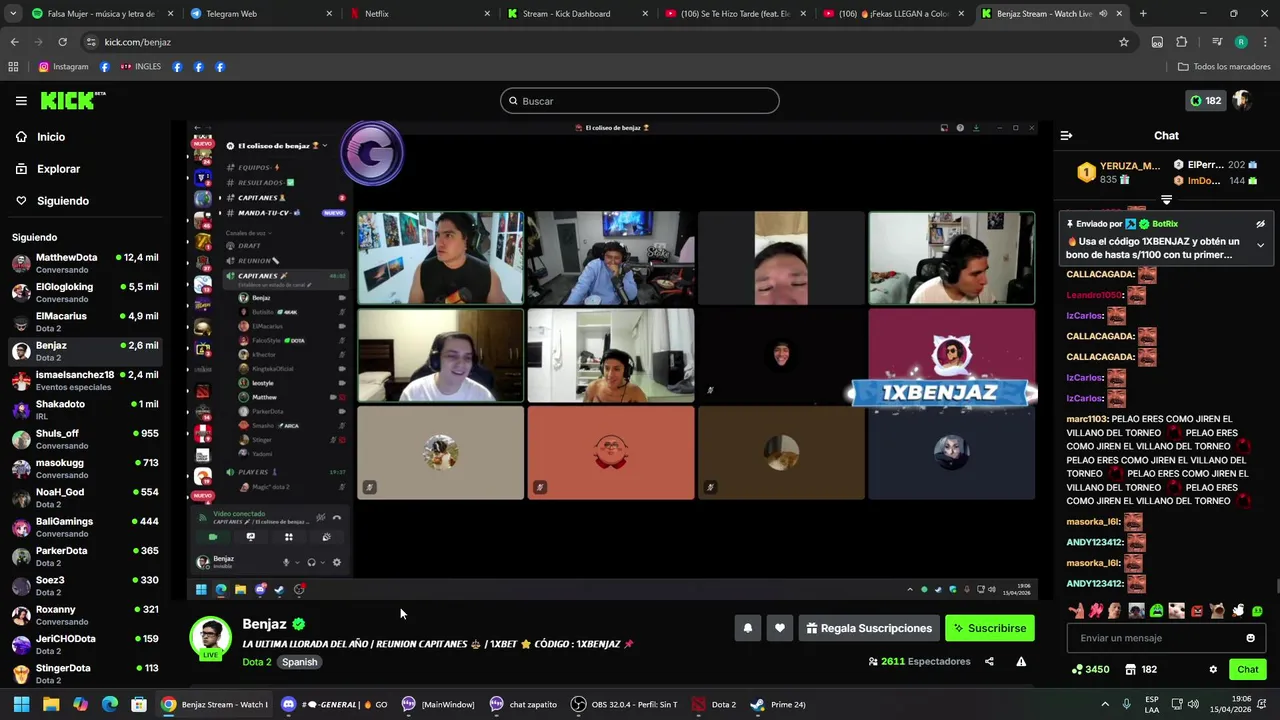Image resolution: width=1280 pixels, height=720 pixels.
Task: Open Chrome media controls icon
Action: coord(1217,42)
